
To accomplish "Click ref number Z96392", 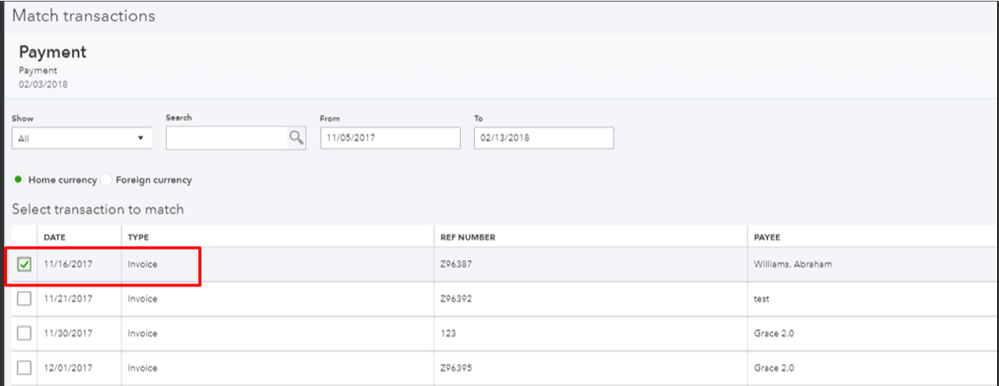I will [x=456, y=299].
